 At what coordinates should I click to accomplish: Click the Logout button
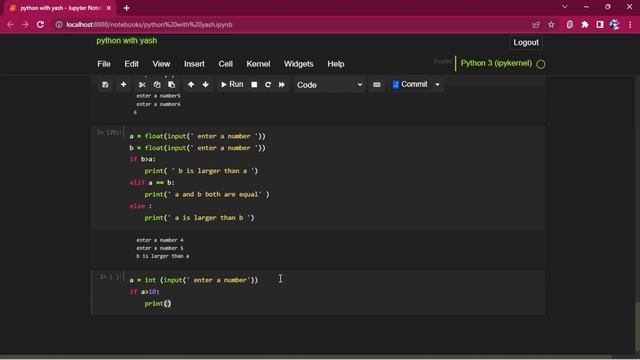coord(526,42)
